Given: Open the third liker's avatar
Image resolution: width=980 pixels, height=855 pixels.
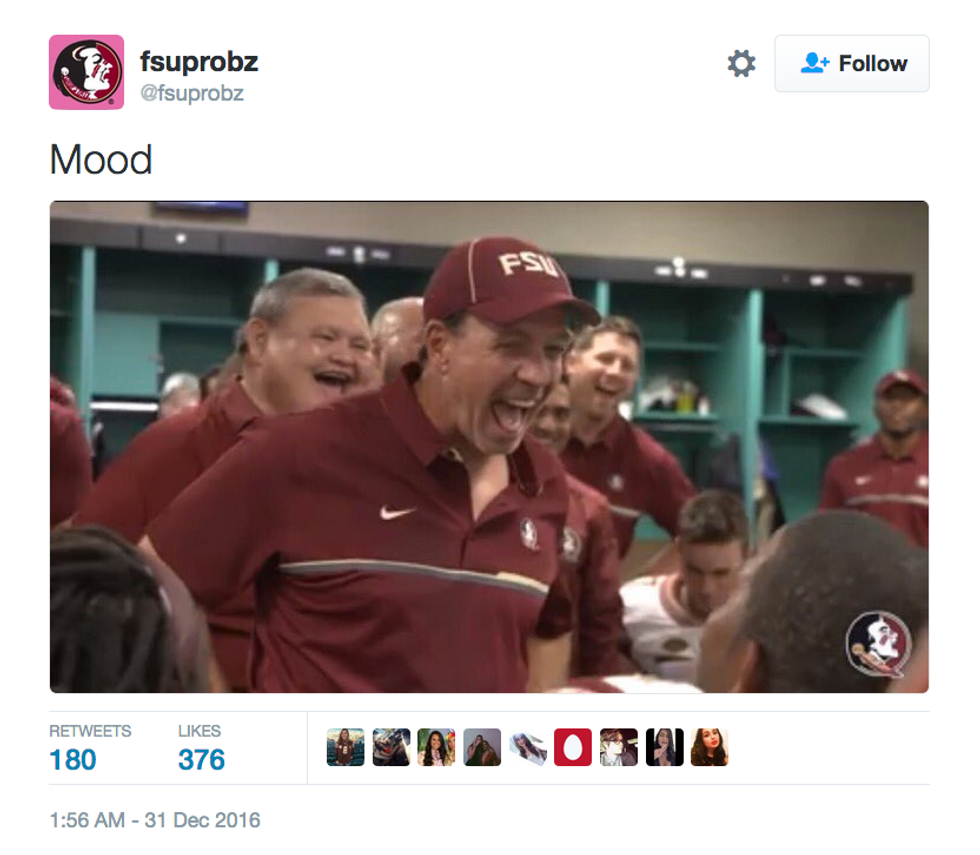Looking at the screenshot, I should pyautogui.click(x=436, y=747).
